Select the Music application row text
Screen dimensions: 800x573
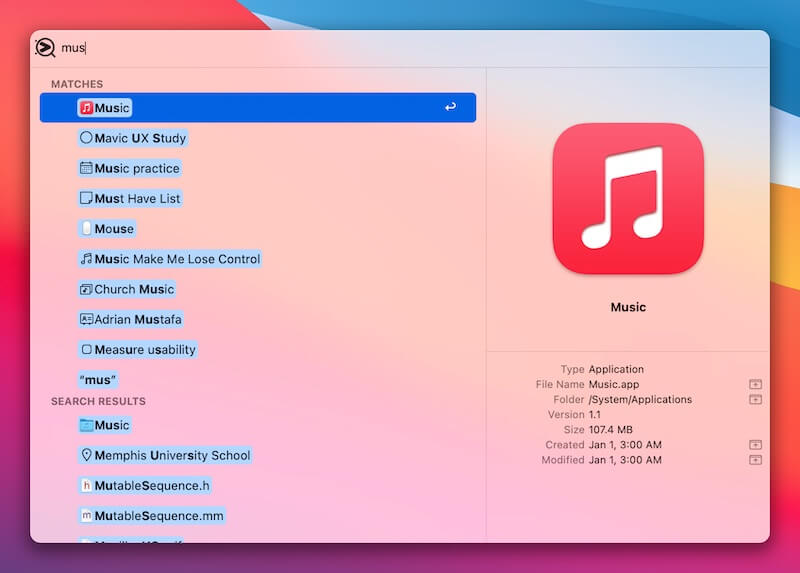[112, 108]
